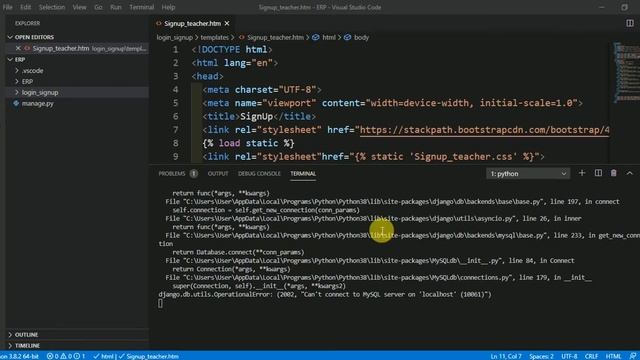Screen dimensions: 640x360
Task: Kill terminal with the trash icon
Action: click(613, 173)
